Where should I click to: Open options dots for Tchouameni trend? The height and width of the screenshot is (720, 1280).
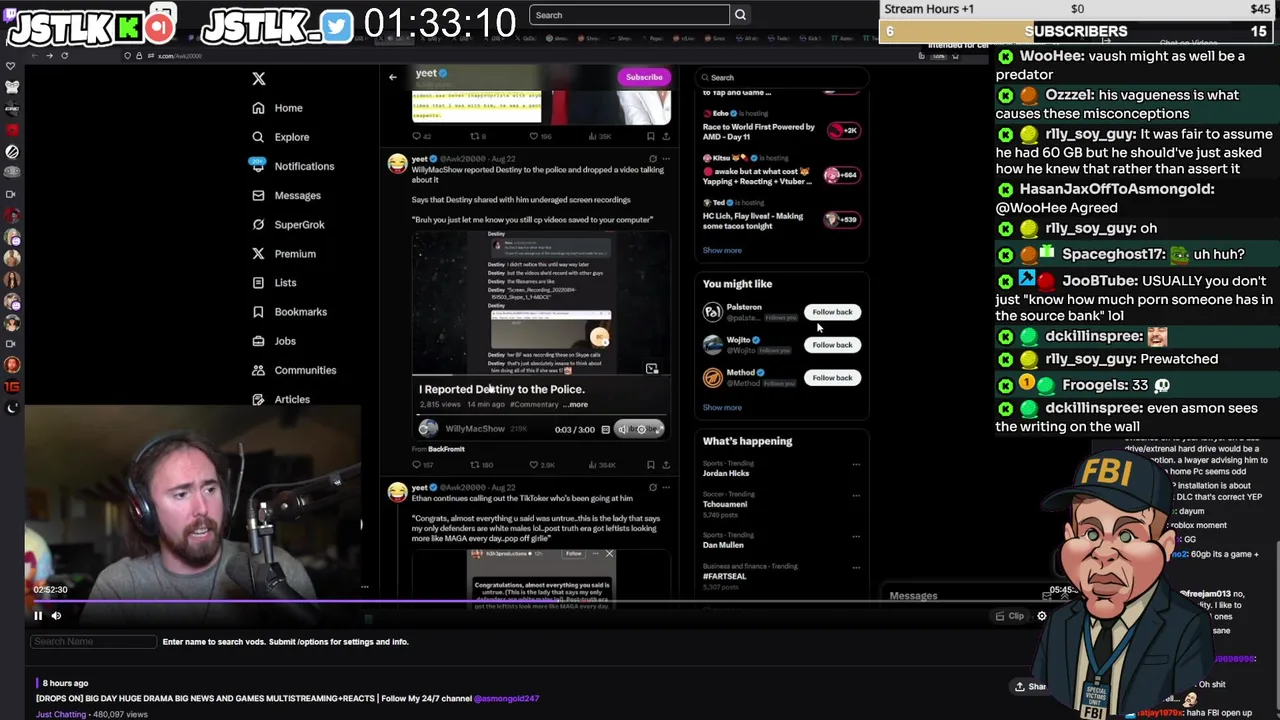click(856, 495)
